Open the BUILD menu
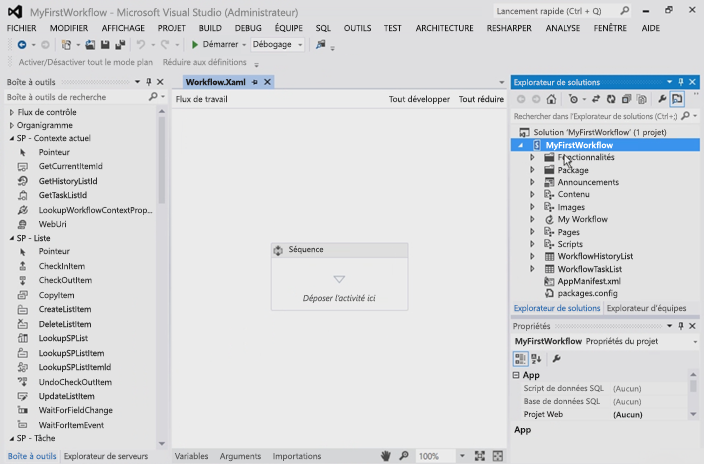The height and width of the screenshot is (464, 704). tap(210, 28)
